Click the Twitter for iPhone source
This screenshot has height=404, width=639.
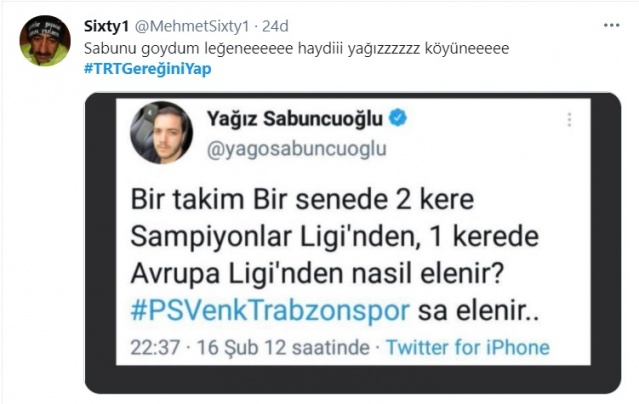pos(468,348)
